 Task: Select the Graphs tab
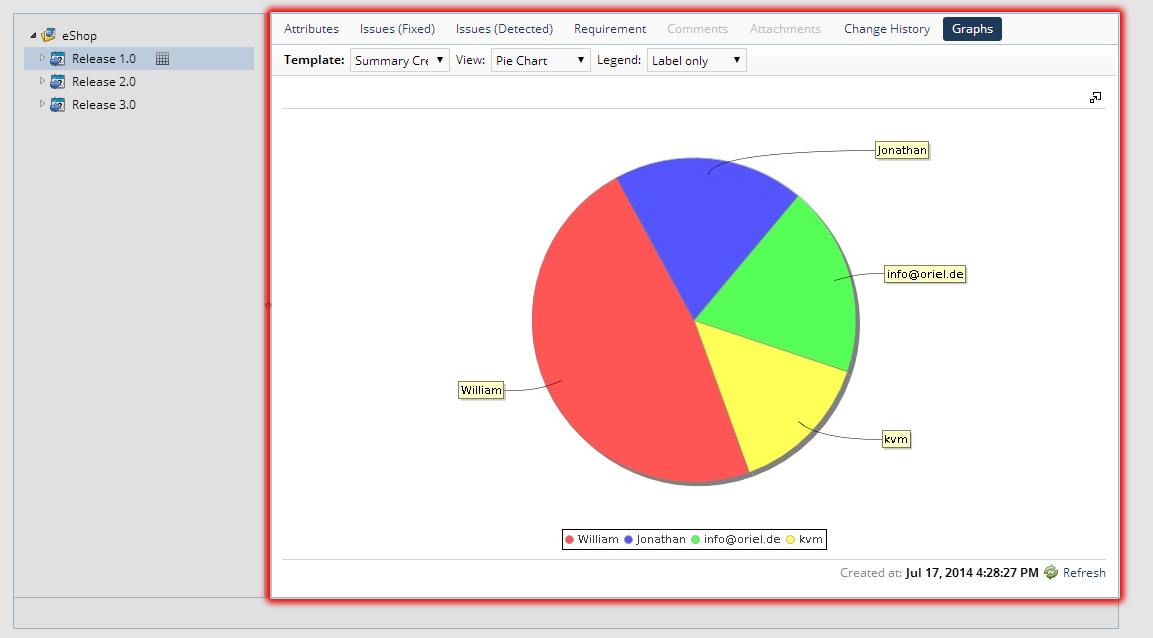(972, 29)
